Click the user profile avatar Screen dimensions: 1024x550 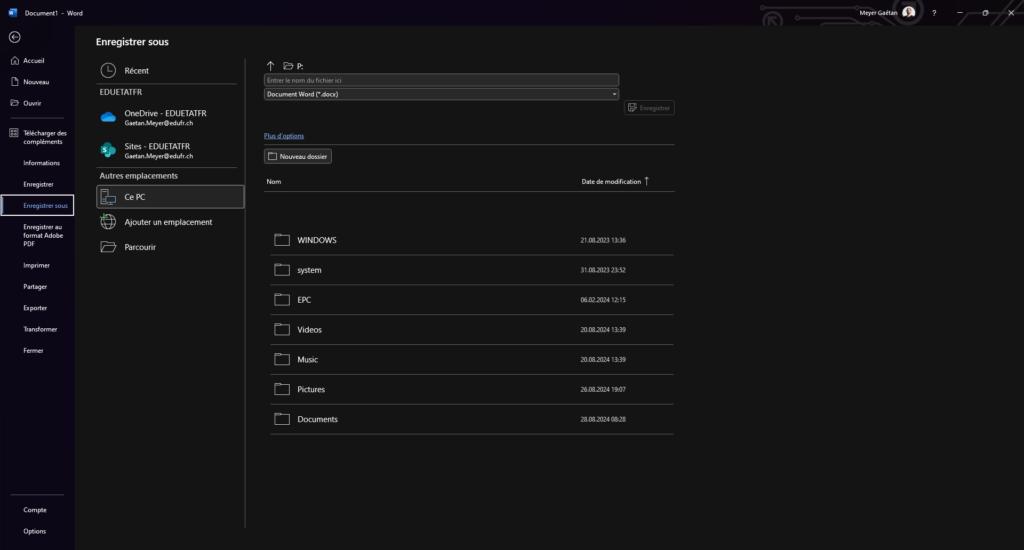pyautogui.click(x=908, y=12)
